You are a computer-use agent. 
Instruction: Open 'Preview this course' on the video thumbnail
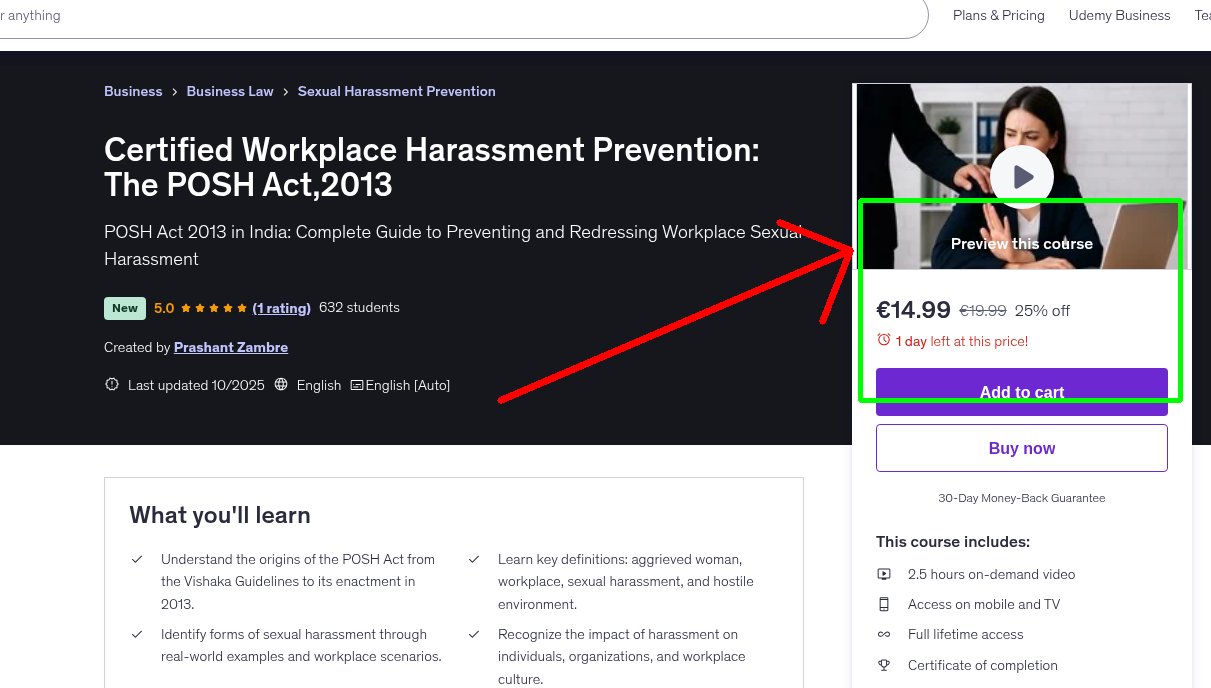1022,243
